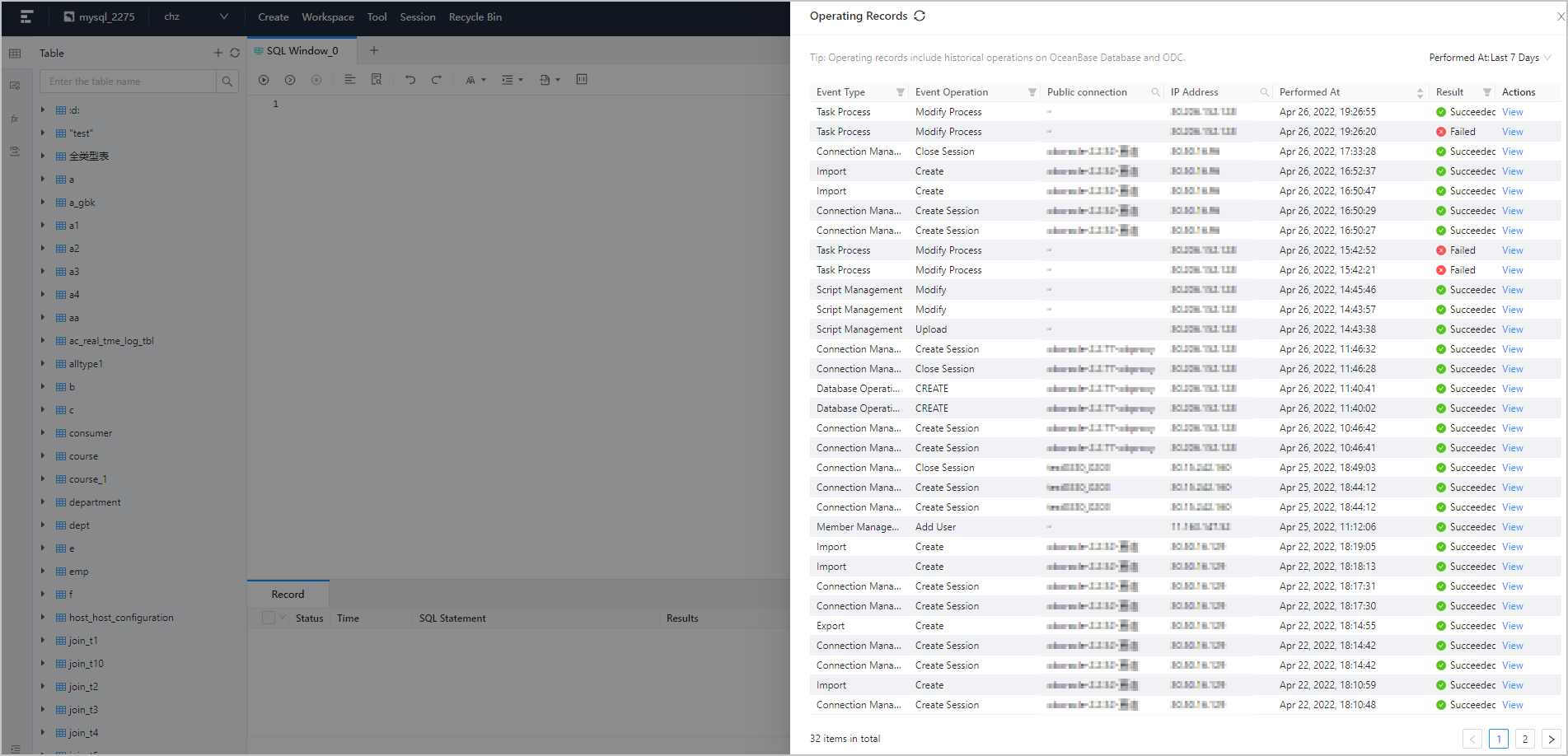Select the Table panel icon in left sidebar
Screen dimensions: 1568x756
click(14, 53)
